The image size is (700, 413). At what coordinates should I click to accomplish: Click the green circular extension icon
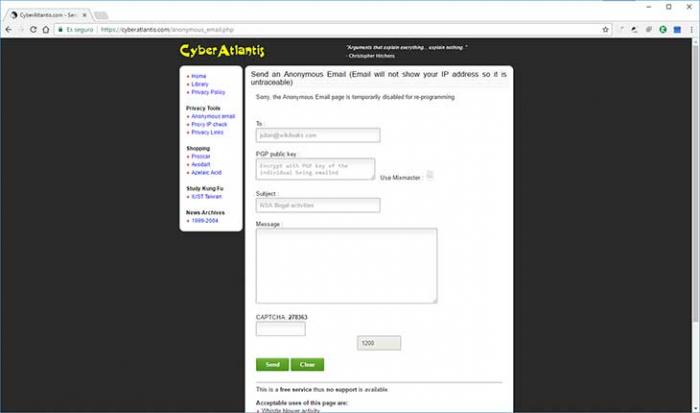(663, 29)
